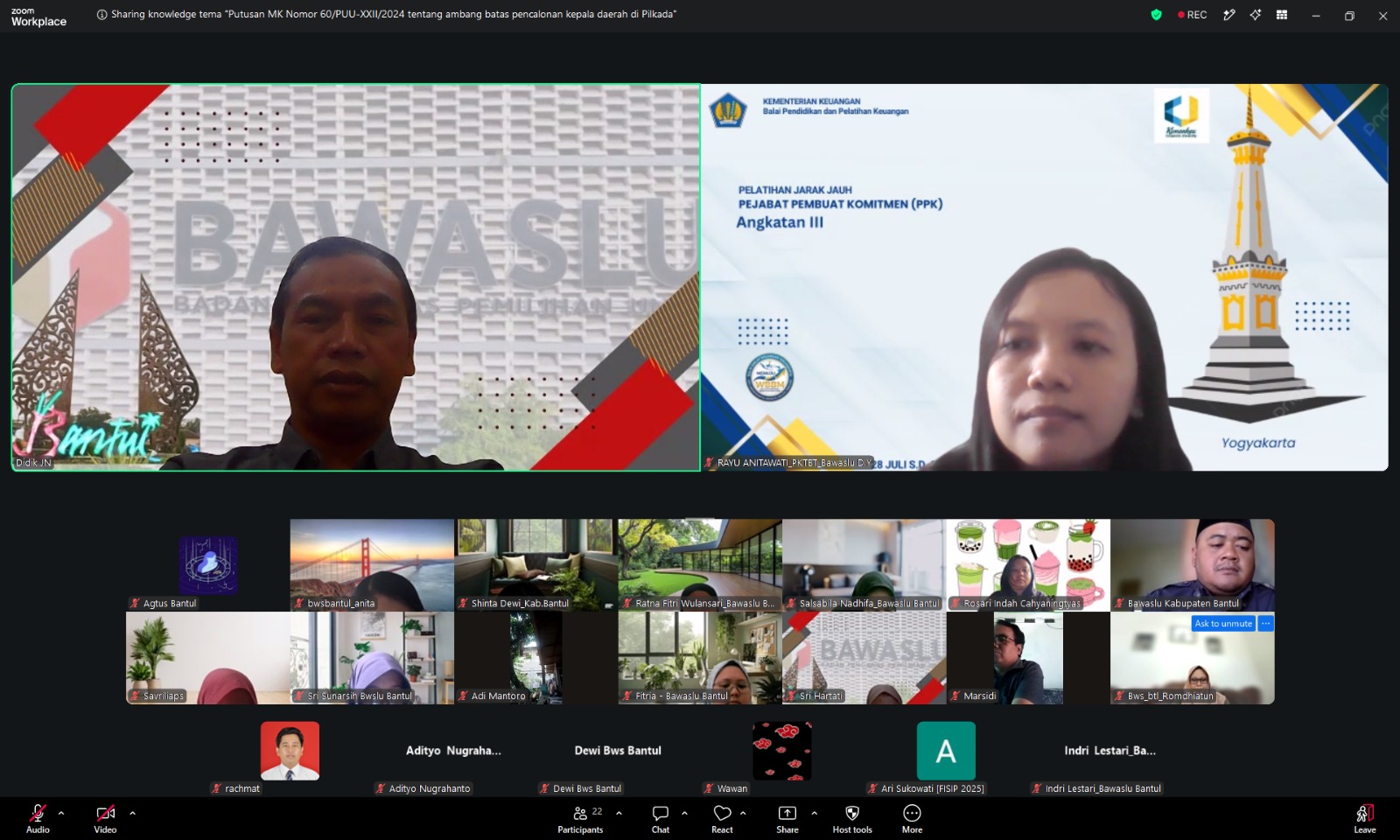The image size is (1400, 840).
Task: Select Marsidi's video tile
Action: click(x=1028, y=658)
